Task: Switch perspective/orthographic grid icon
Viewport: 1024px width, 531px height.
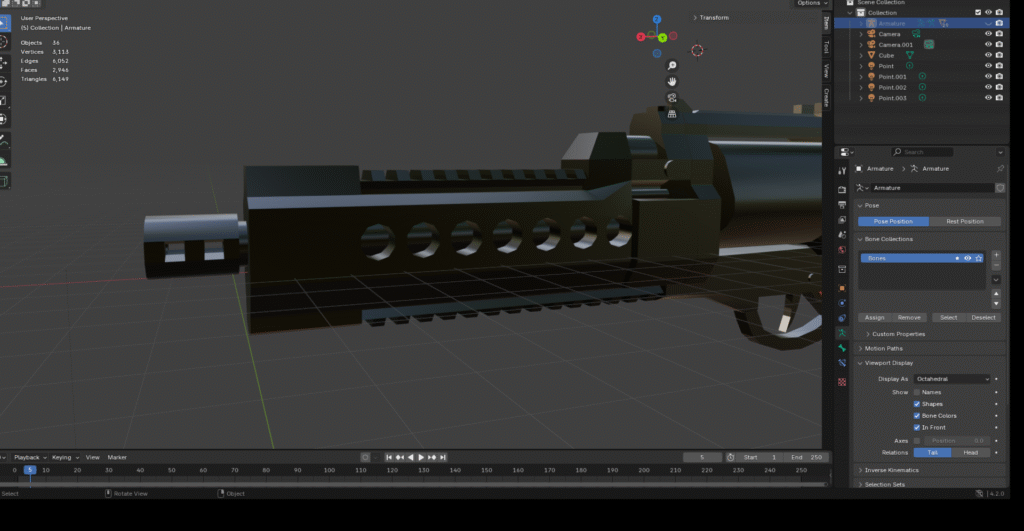Action: coord(672,114)
